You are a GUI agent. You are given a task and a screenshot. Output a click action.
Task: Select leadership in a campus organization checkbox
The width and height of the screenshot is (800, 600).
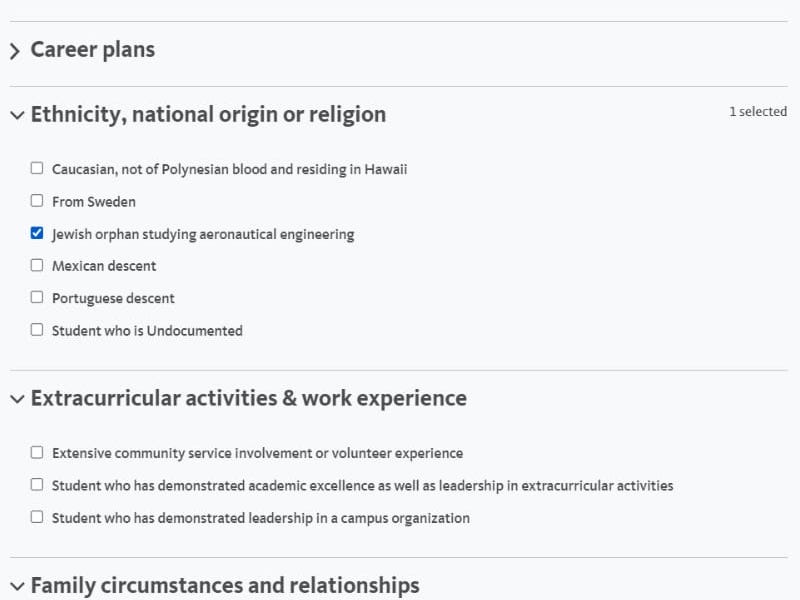click(37, 517)
